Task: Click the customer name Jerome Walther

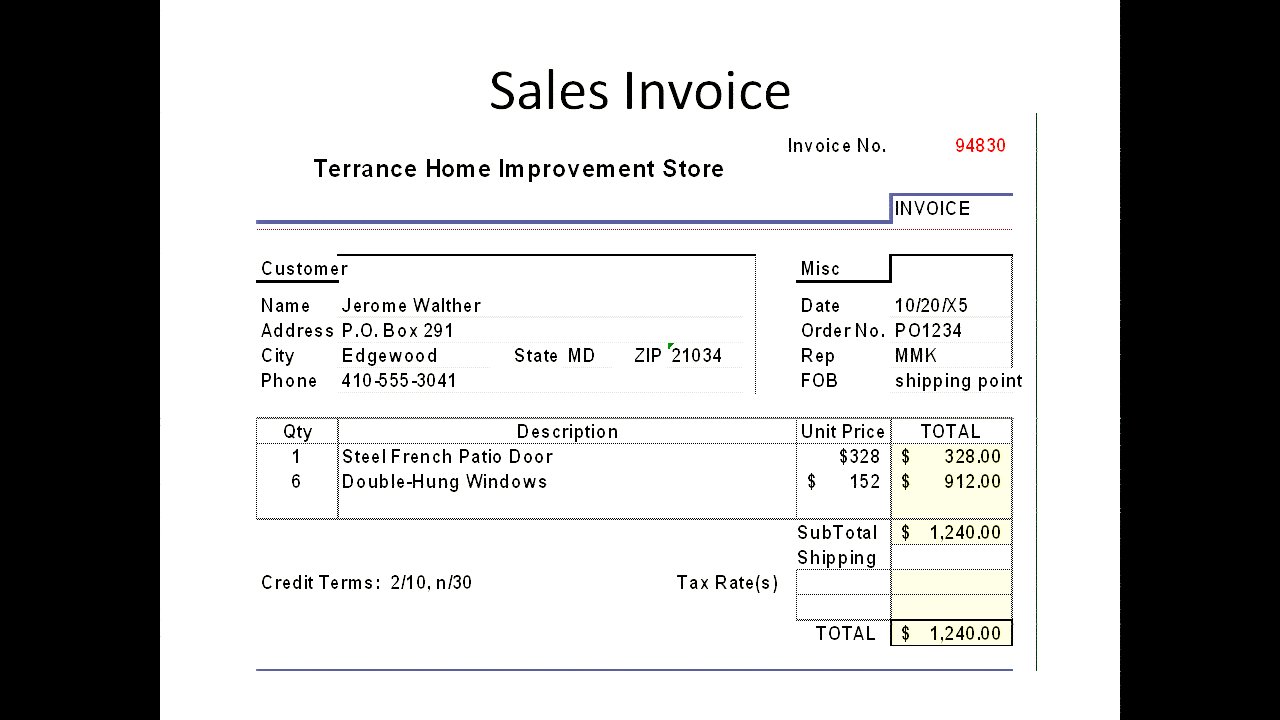Action: [x=411, y=306]
